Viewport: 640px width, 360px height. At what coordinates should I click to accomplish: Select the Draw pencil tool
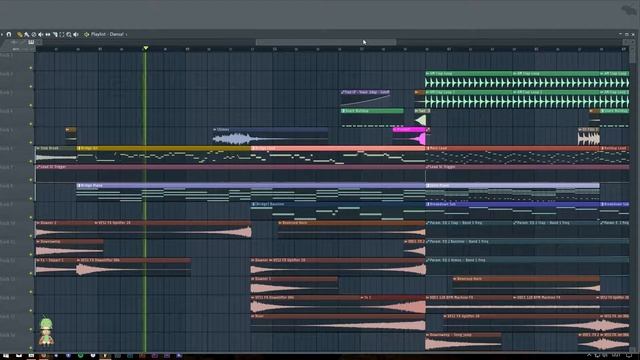[19, 35]
